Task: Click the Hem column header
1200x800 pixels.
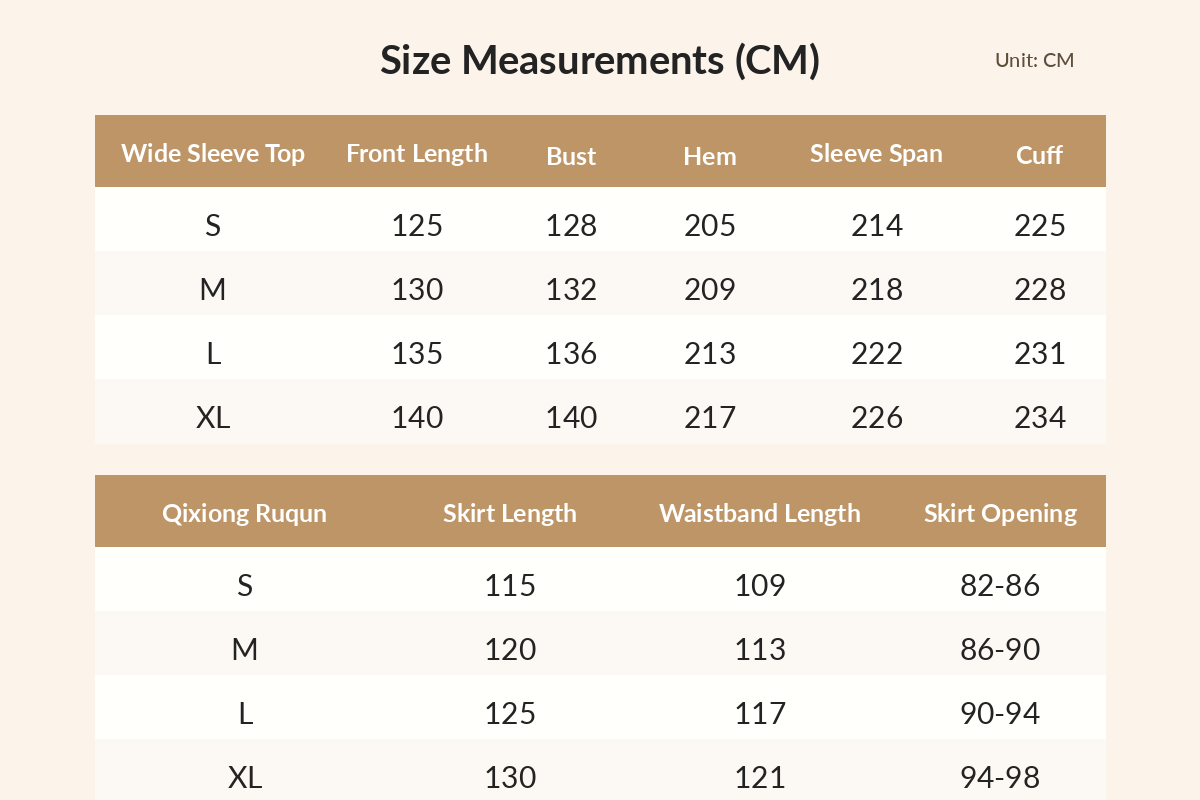Action: pyautogui.click(x=710, y=156)
